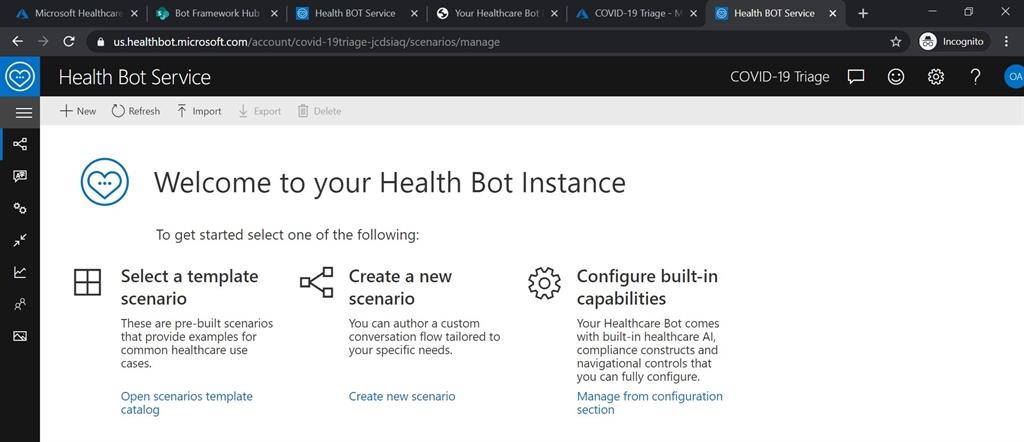
Task: Open the Language models sidebar icon
Action: pyautogui.click(x=20, y=176)
